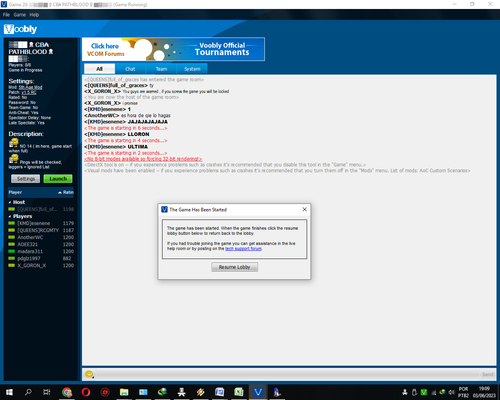Select the host [QUEENS]full_of... entry
Viewport: 500px width, 400px height.
click(41, 209)
